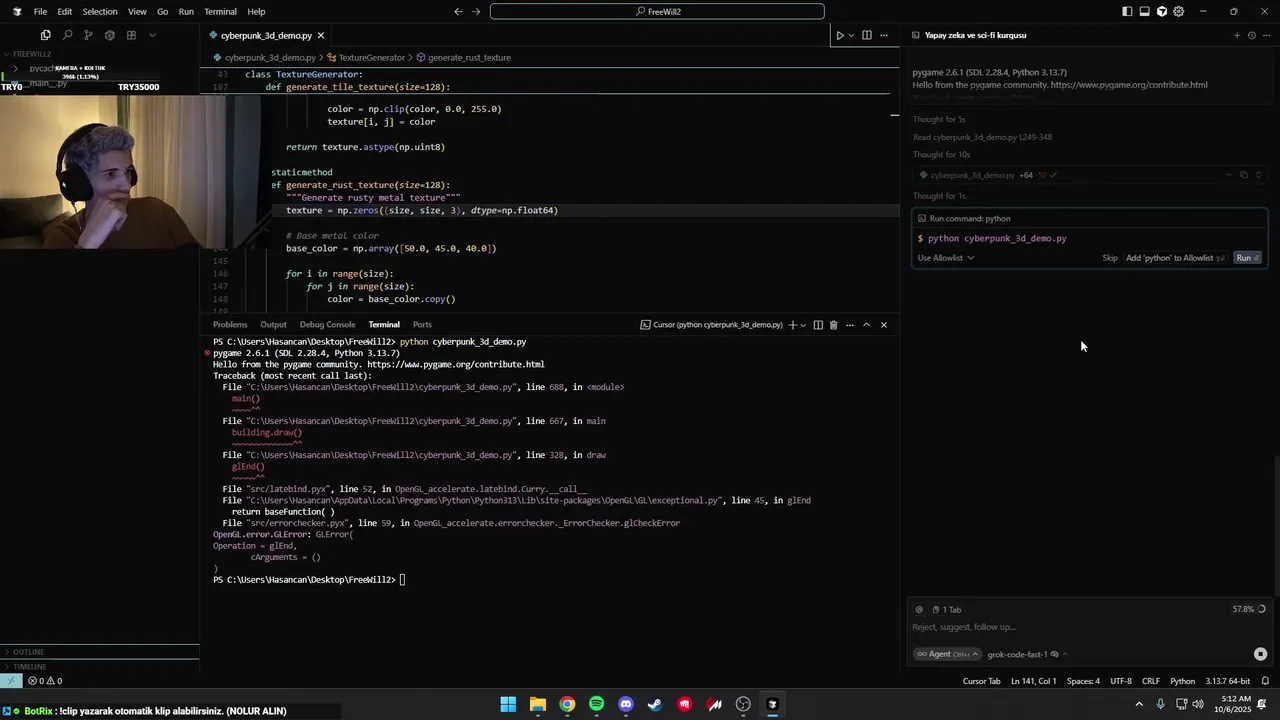
Task: Open the run options dropdown arrow
Action: (851, 35)
